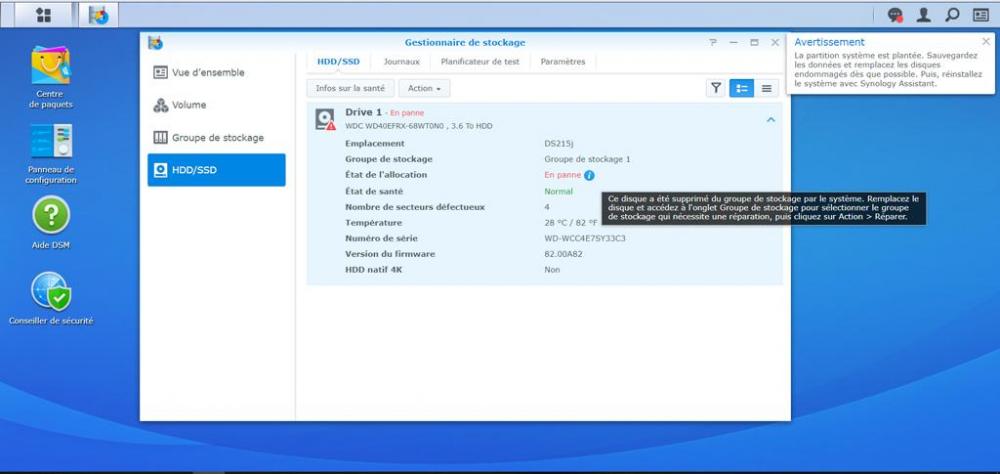Viewport: 1000px width, 474px height.
Task: Click the notifications chat bubble icon
Action: 895,15
